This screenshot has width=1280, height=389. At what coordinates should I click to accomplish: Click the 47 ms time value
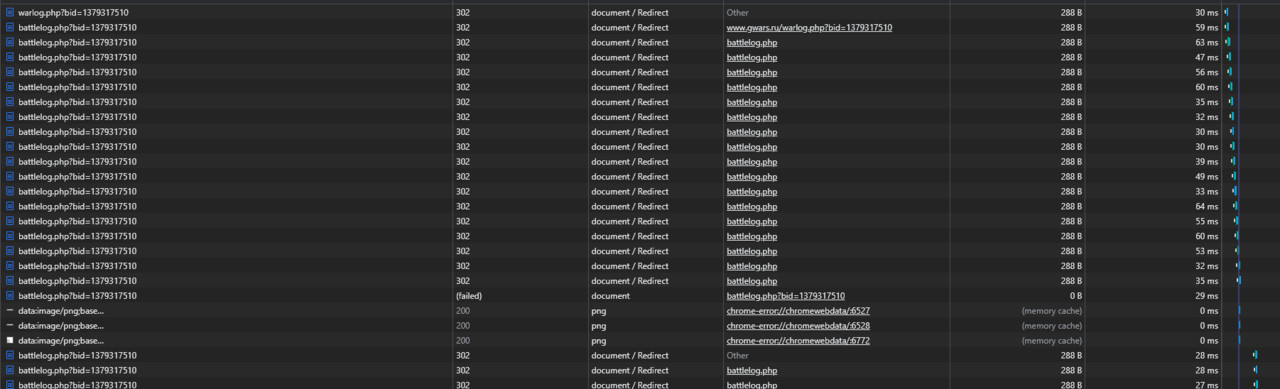pos(1206,57)
